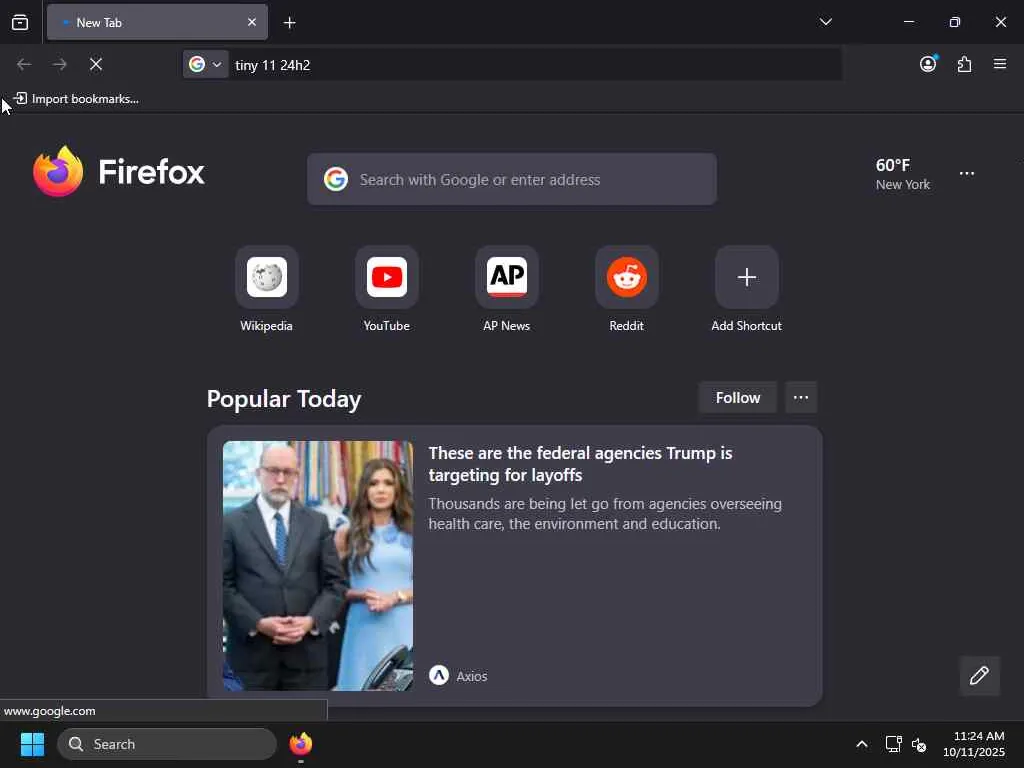1024x768 pixels.
Task: Click the Axios source icon
Action: pos(439,675)
